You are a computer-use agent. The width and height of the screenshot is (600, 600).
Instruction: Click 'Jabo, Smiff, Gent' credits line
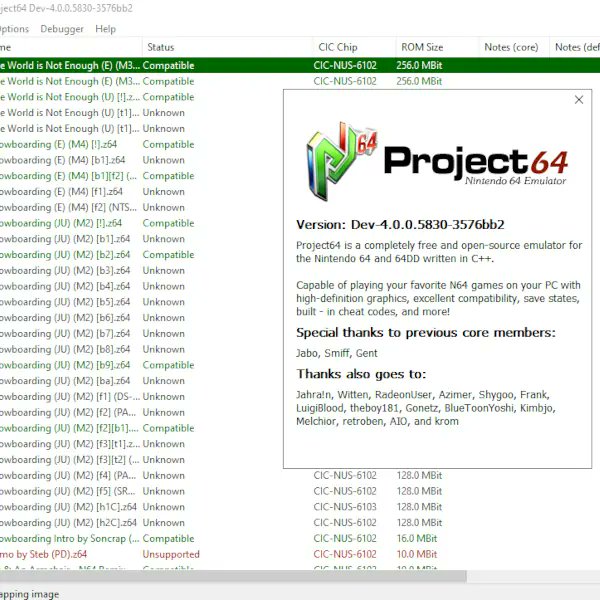tap(337, 353)
